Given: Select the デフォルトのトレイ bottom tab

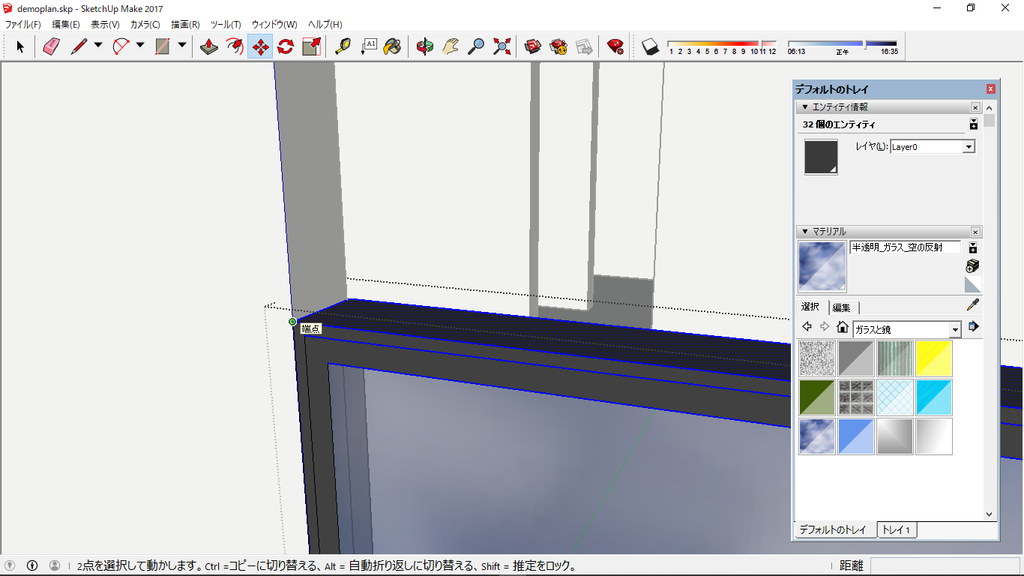Looking at the screenshot, I should [x=833, y=530].
